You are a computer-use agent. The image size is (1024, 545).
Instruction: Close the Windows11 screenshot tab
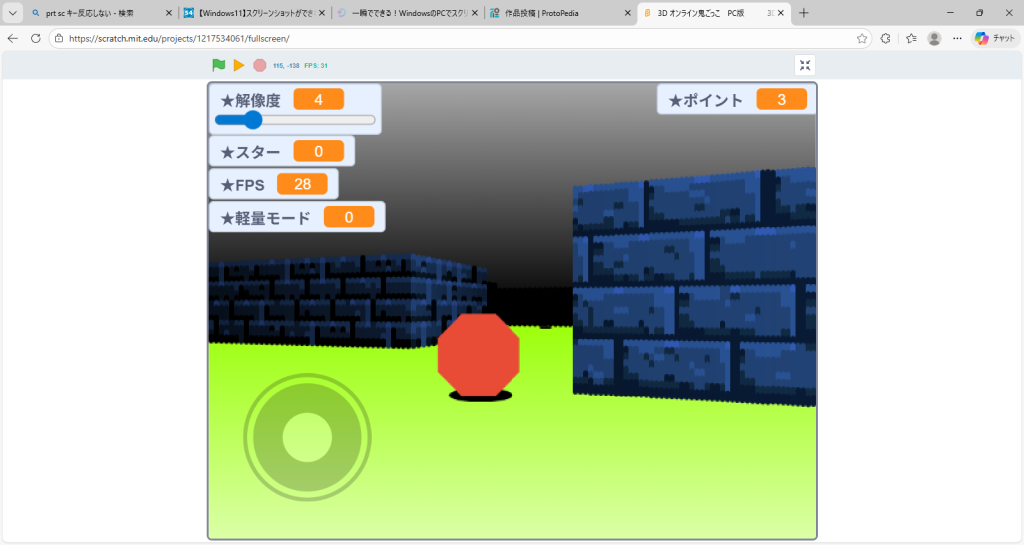point(321,13)
